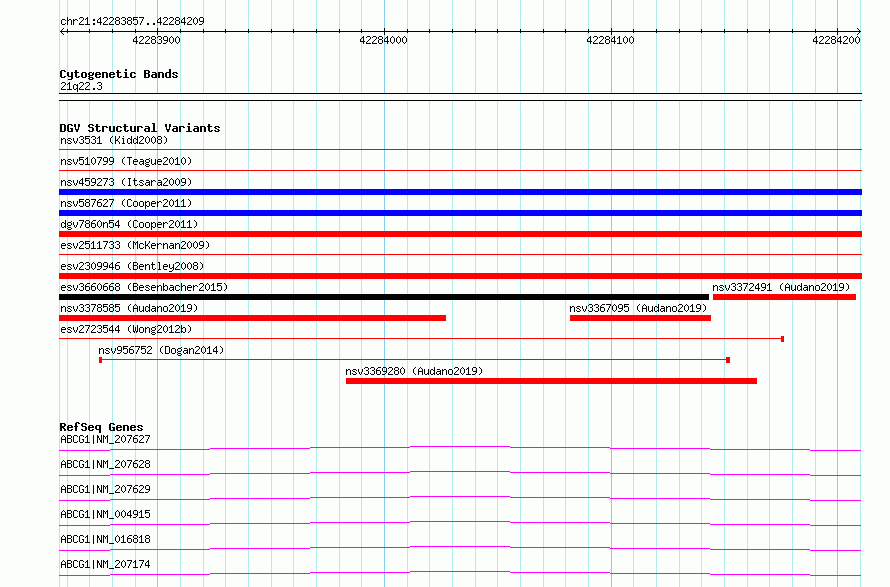
Task: Click the nsv3531 (Kidd2008) variant label
Action: [114, 140]
